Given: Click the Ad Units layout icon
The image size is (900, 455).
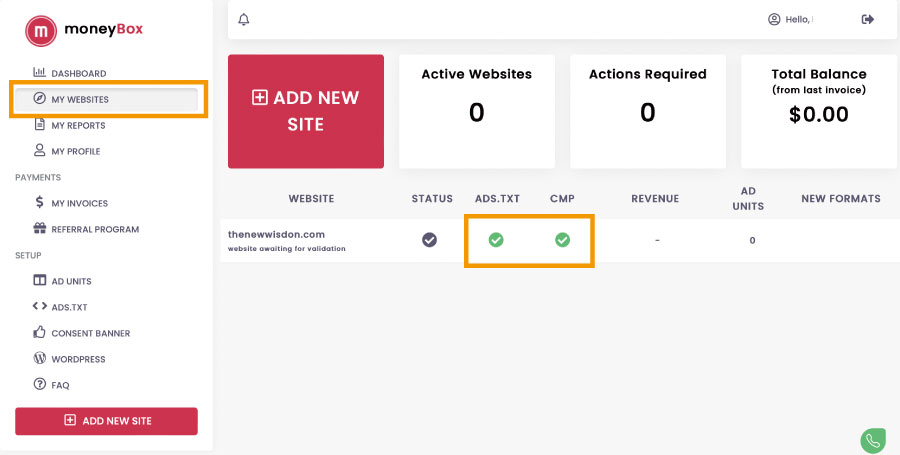Looking at the screenshot, I should 39,280.
